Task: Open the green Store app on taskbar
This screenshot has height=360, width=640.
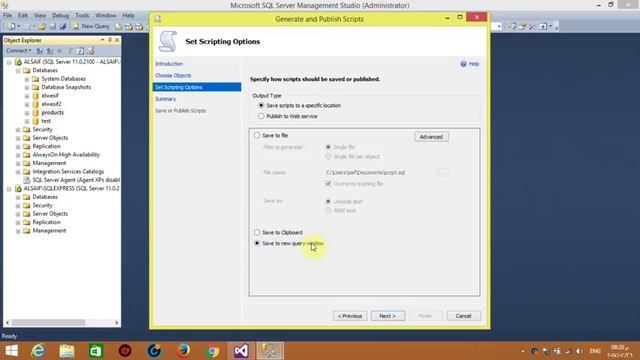Action: click(96, 351)
